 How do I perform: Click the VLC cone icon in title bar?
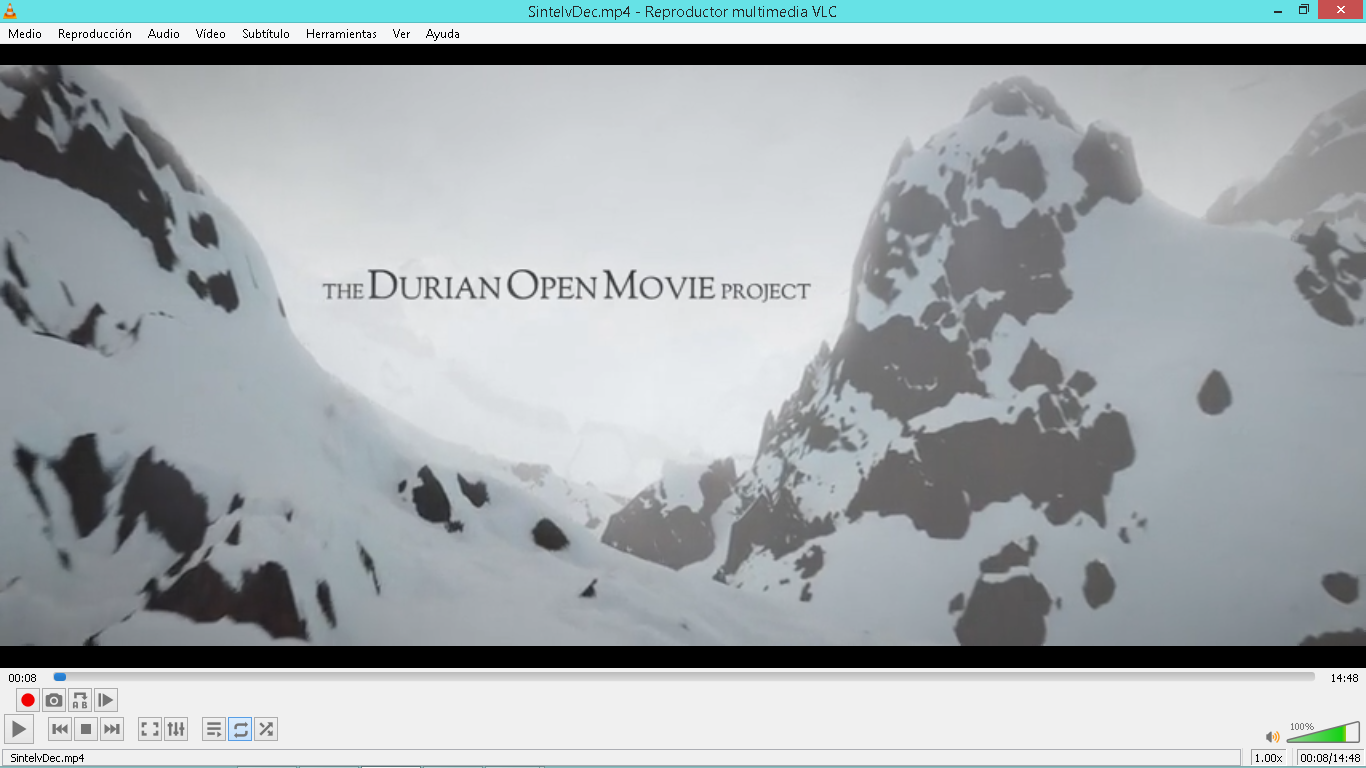point(10,11)
